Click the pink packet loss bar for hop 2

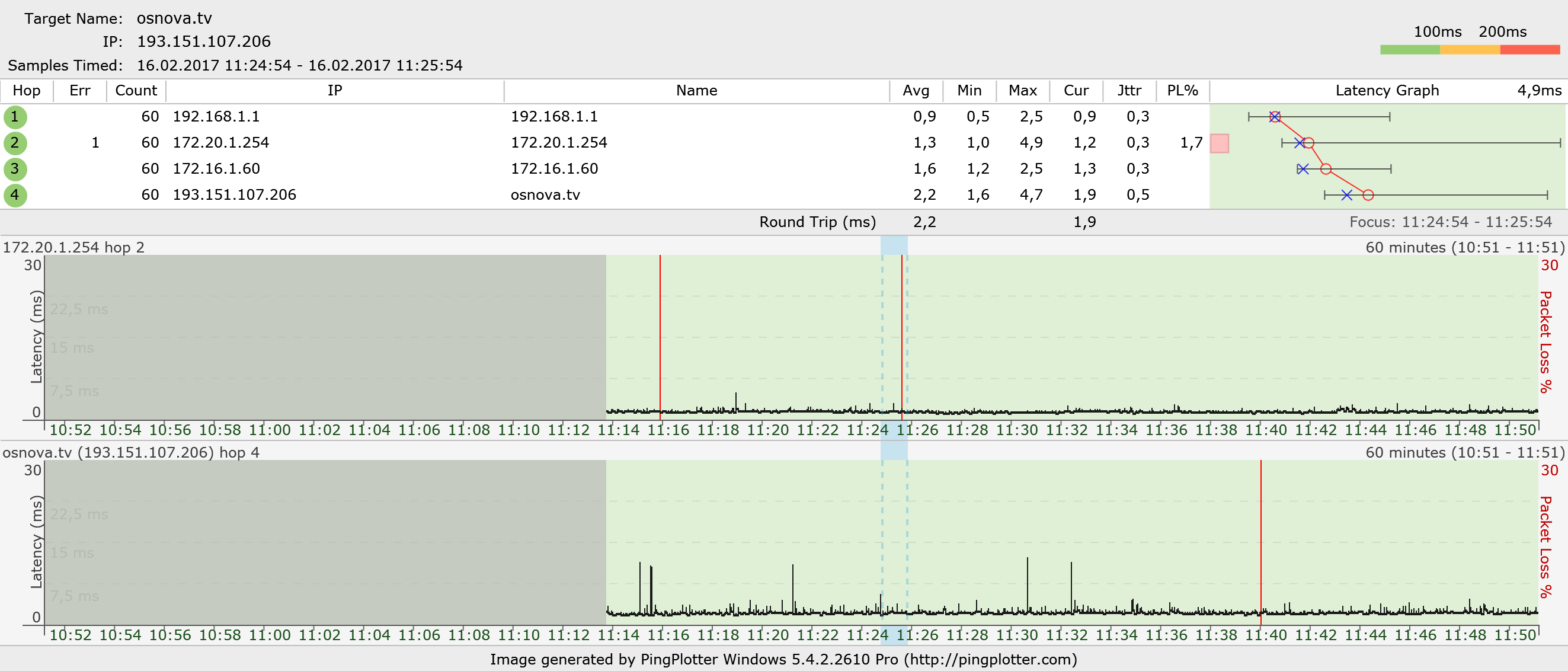pyautogui.click(x=1219, y=143)
